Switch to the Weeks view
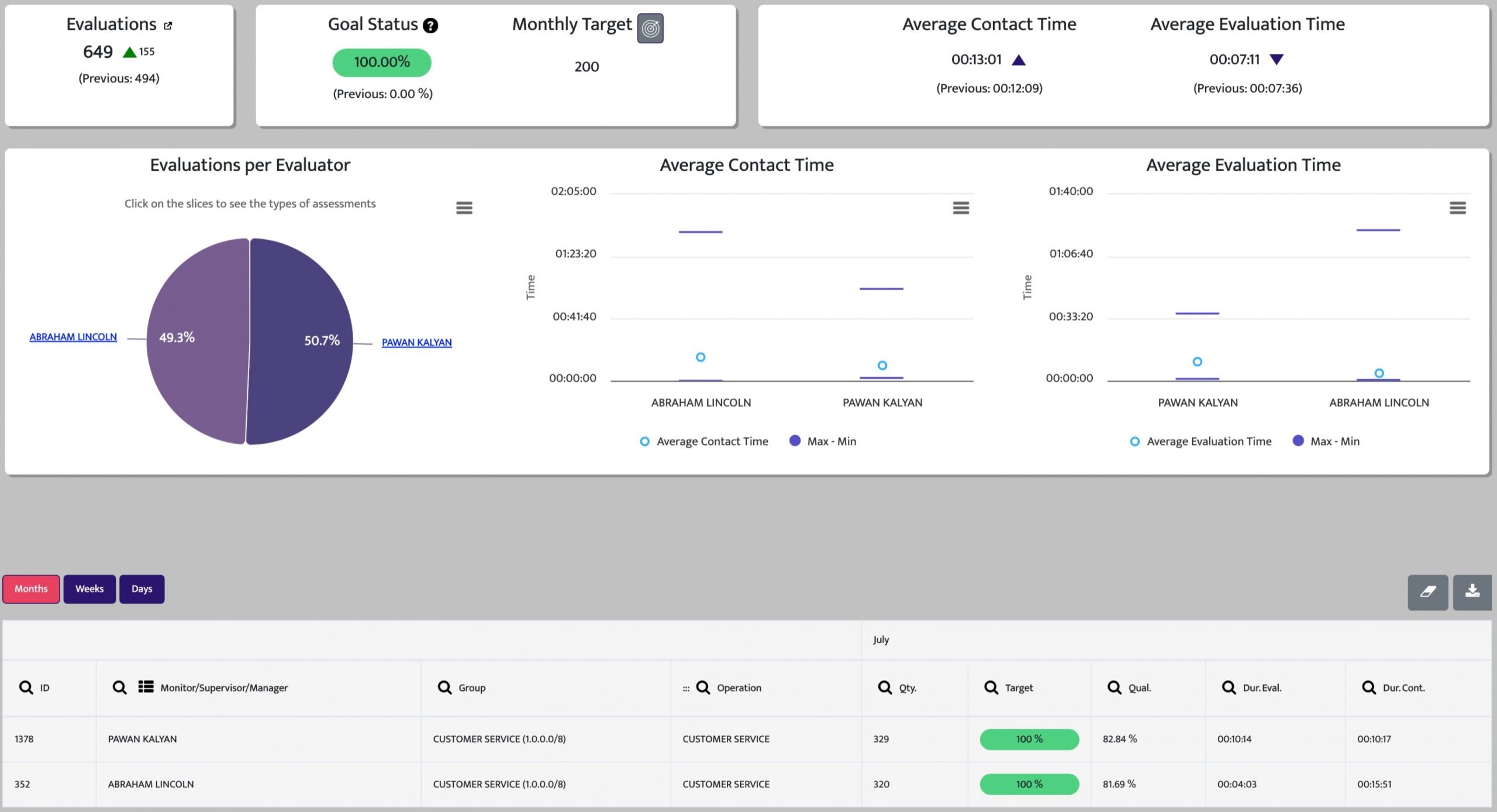This screenshot has height=812, width=1497. [x=89, y=589]
